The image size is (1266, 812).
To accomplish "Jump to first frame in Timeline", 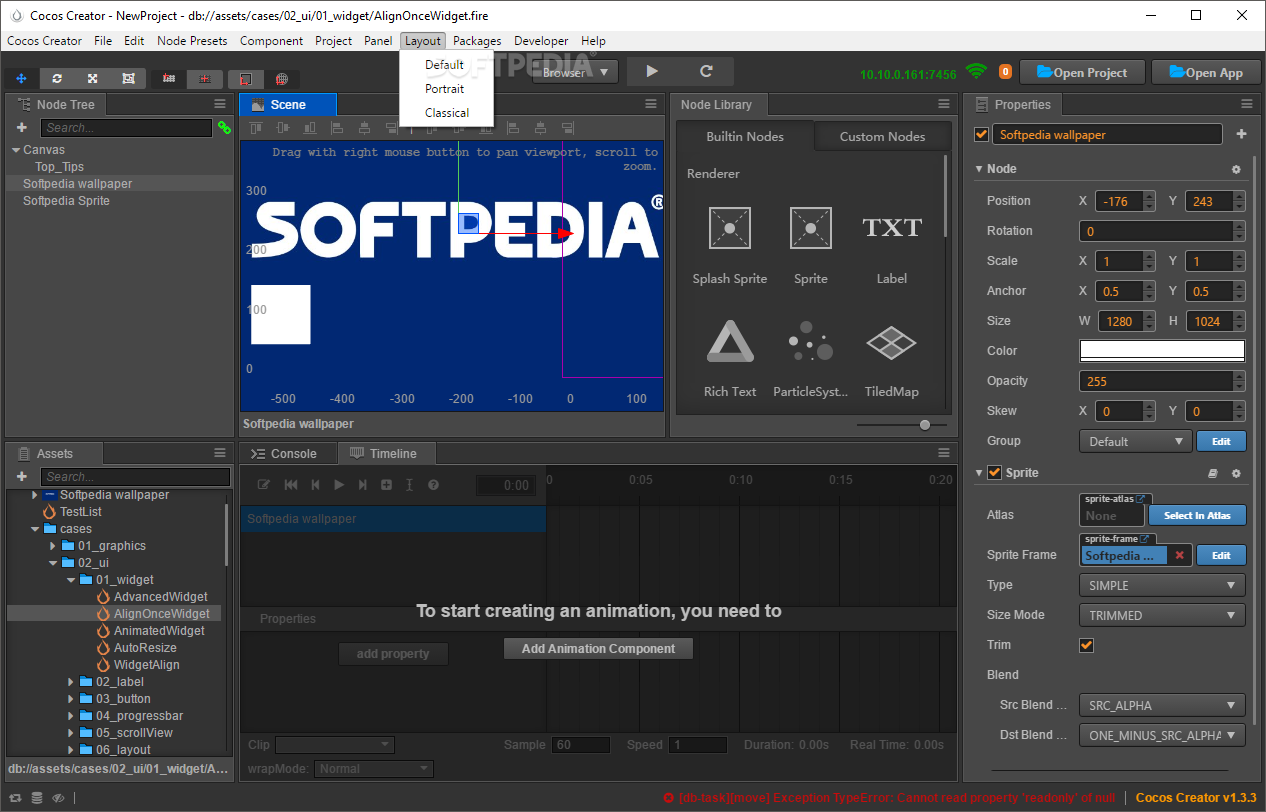I will click(x=291, y=485).
